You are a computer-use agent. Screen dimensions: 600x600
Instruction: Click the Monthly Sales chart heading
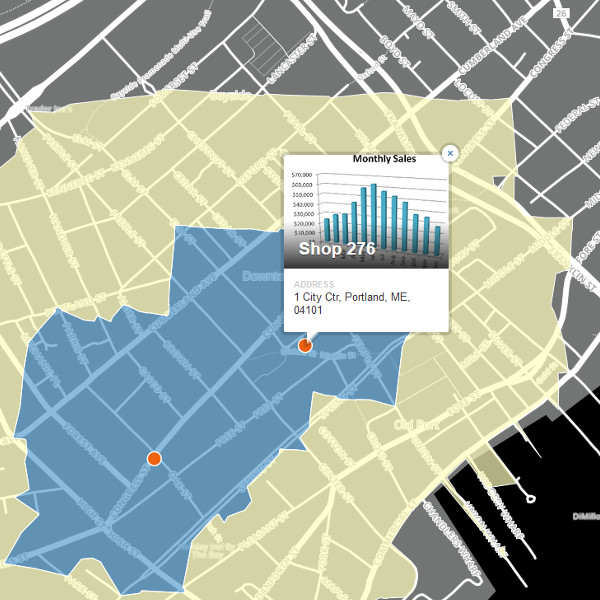[x=385, y=159]
